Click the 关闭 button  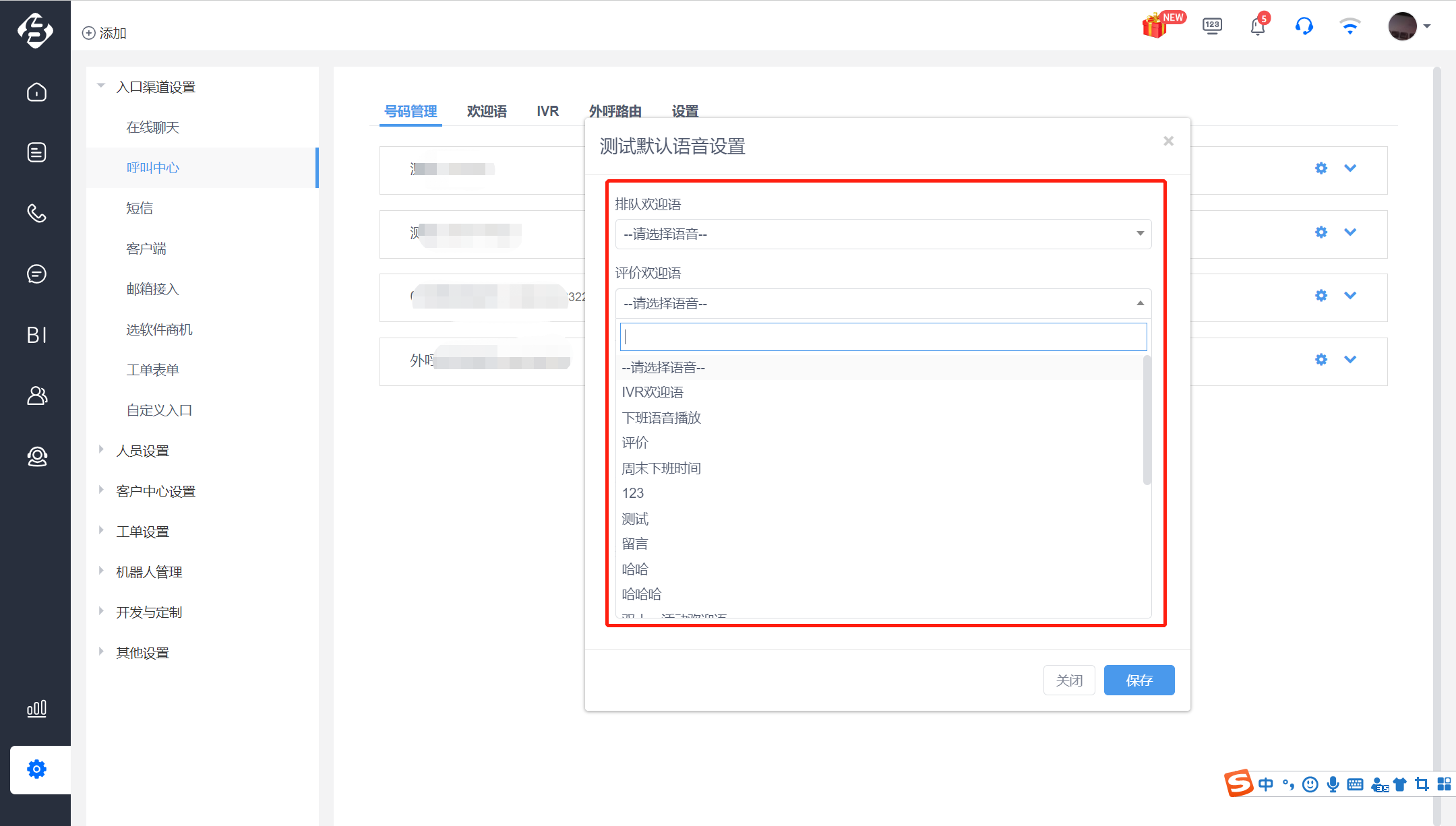coord(1069,680)
